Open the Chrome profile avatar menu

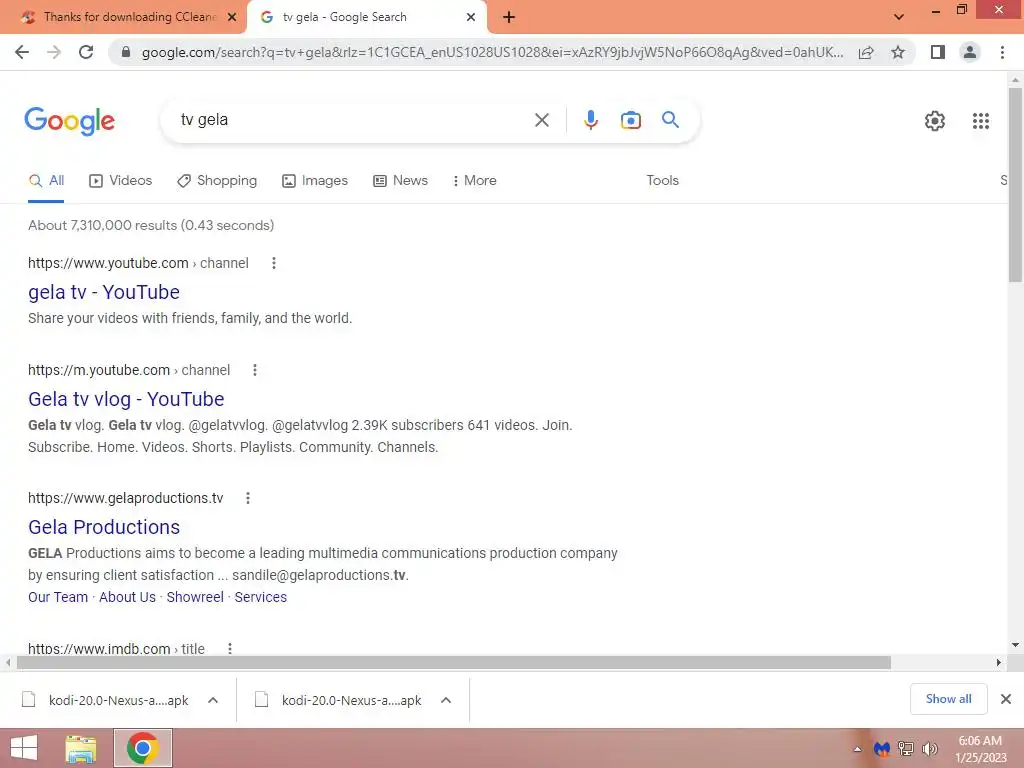point(970,52)
